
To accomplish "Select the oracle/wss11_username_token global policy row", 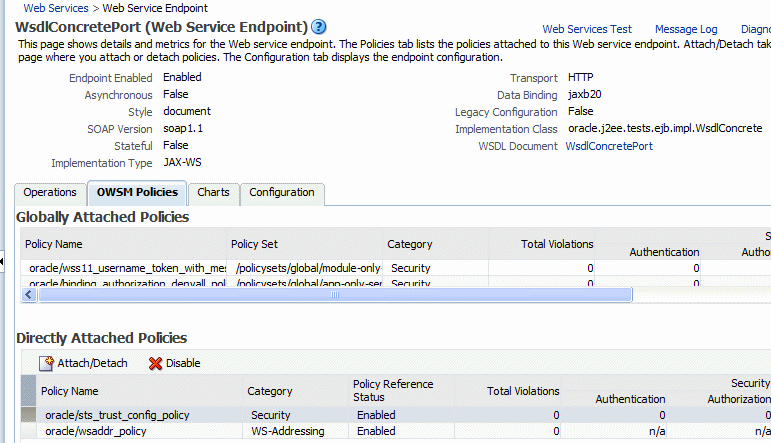I will (x=126, y=268).
